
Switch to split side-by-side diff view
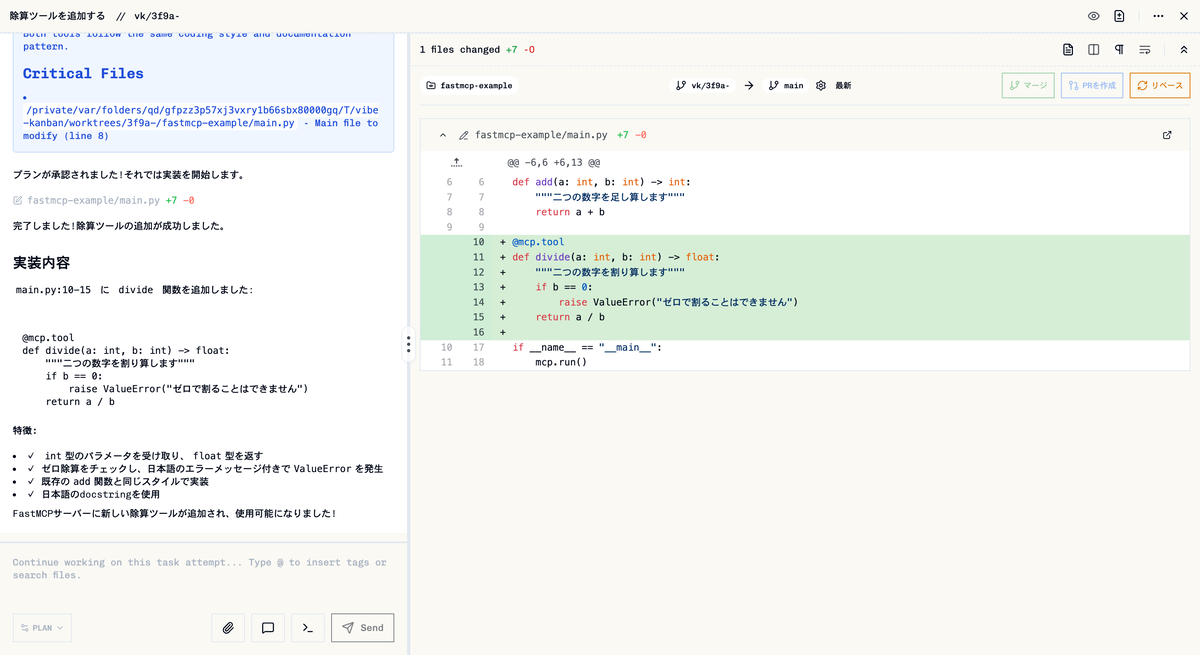pyautogui.click(x=1094, y=49)
